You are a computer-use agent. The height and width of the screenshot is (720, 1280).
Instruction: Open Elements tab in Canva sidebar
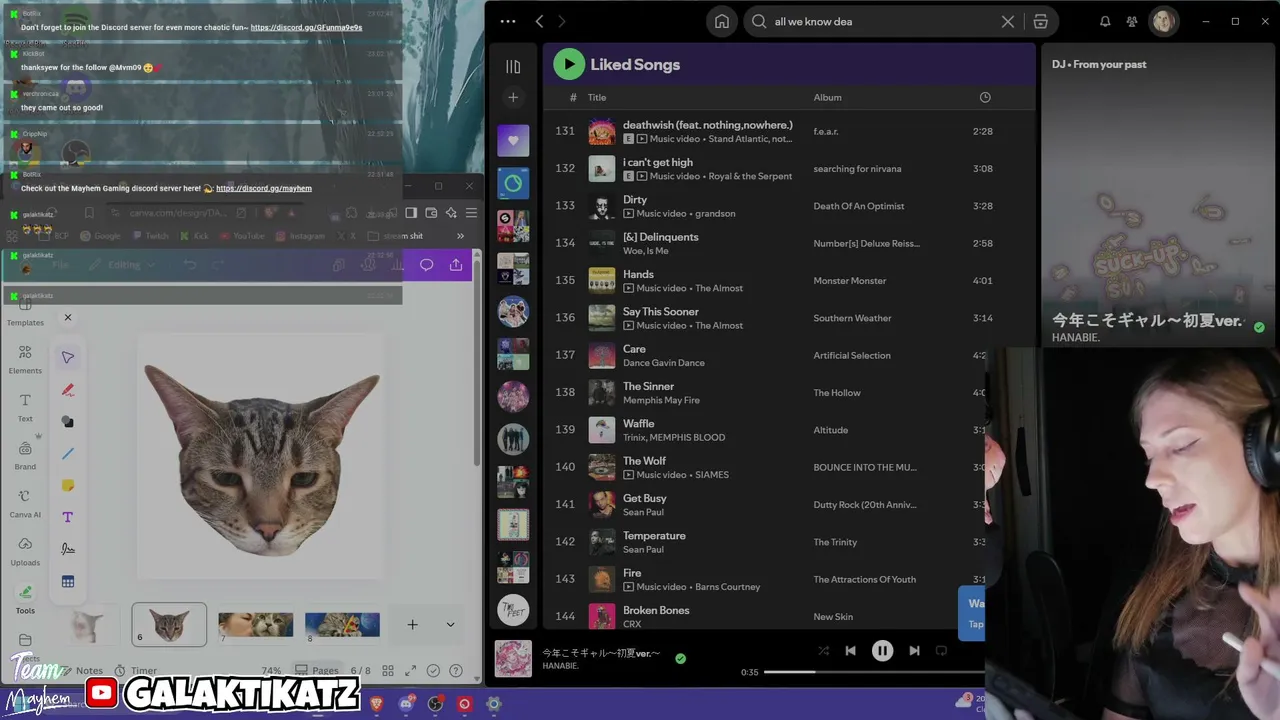(25, 358)
